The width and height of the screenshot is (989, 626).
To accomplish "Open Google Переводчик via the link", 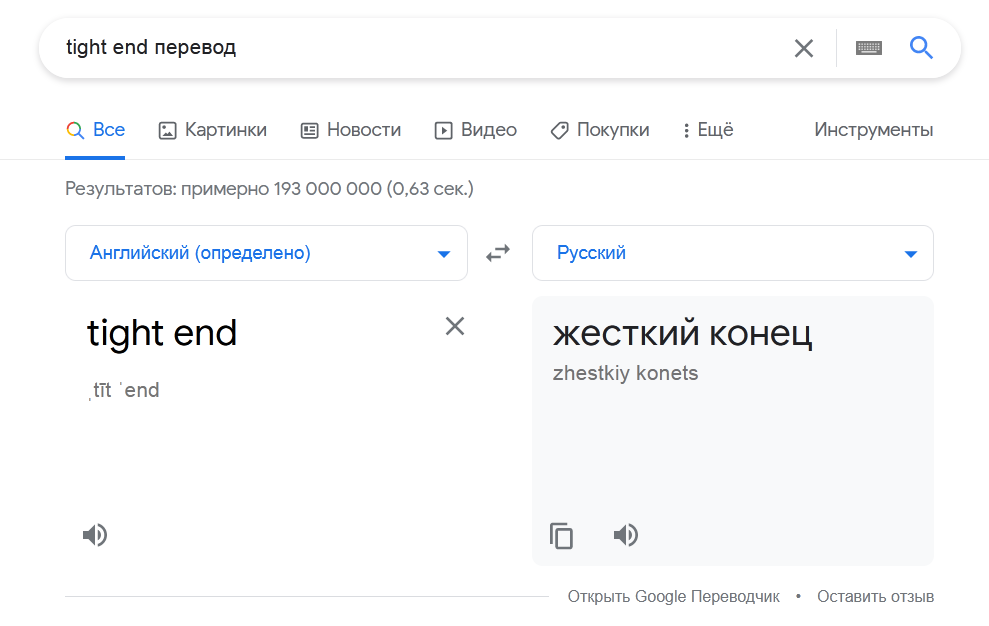I will (x=673, y=595).
